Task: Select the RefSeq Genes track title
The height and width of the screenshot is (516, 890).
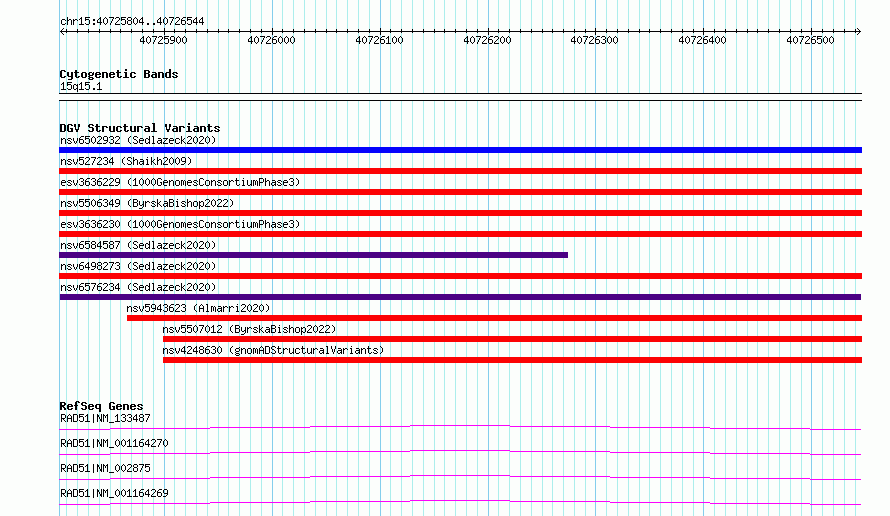Action: pyautogui.click(x=102, y=406)
